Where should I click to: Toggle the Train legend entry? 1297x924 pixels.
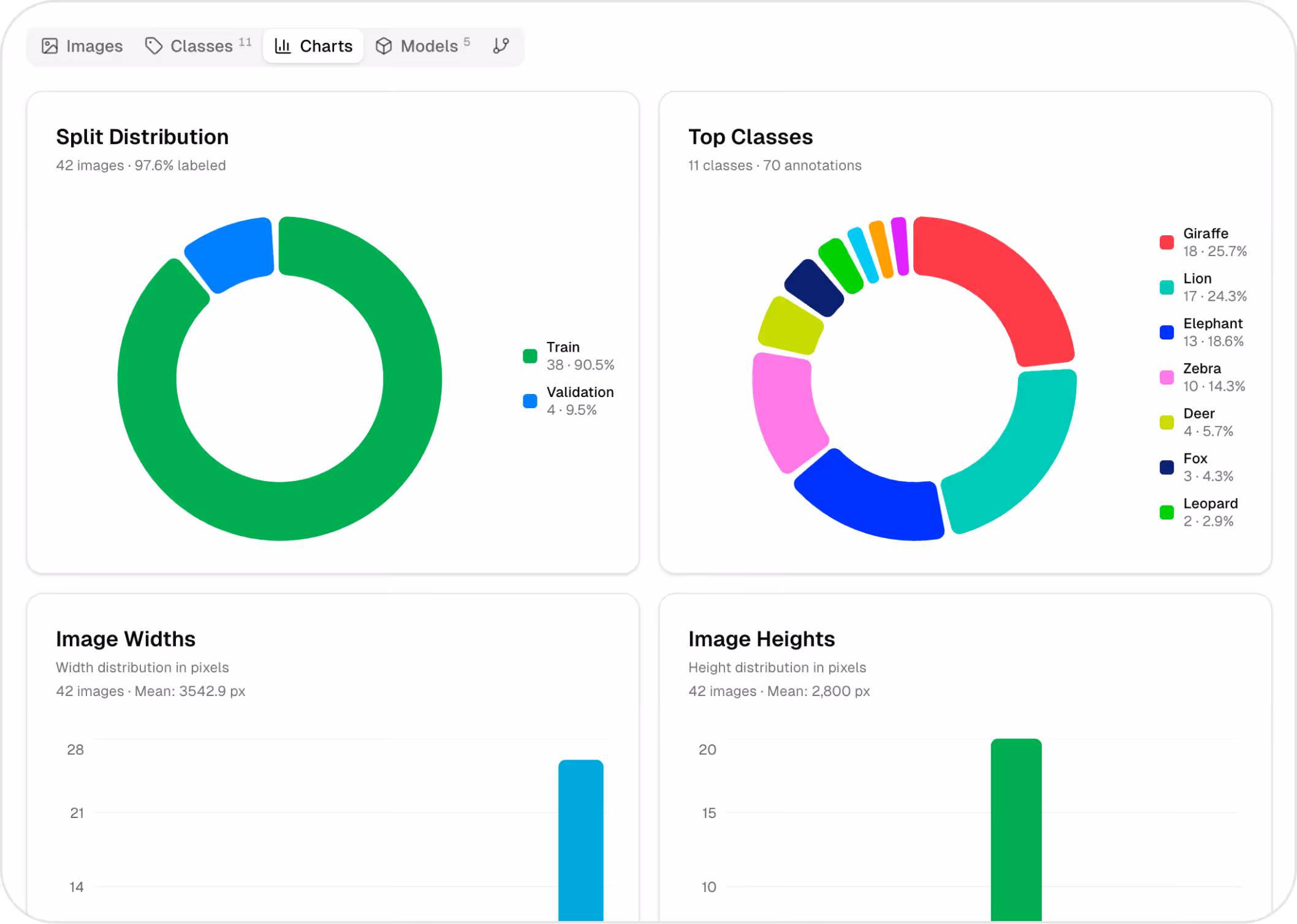[x=565, y=355]
